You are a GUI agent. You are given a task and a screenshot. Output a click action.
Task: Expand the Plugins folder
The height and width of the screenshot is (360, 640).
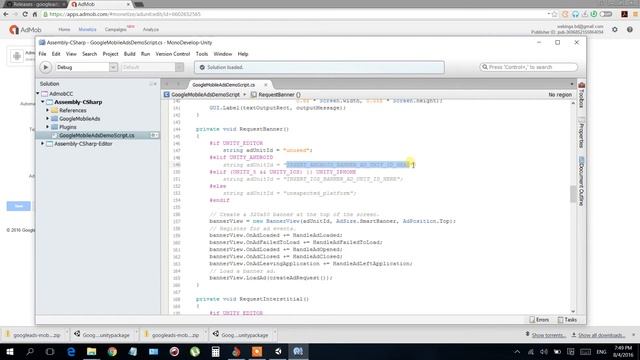tap(48, 127)
